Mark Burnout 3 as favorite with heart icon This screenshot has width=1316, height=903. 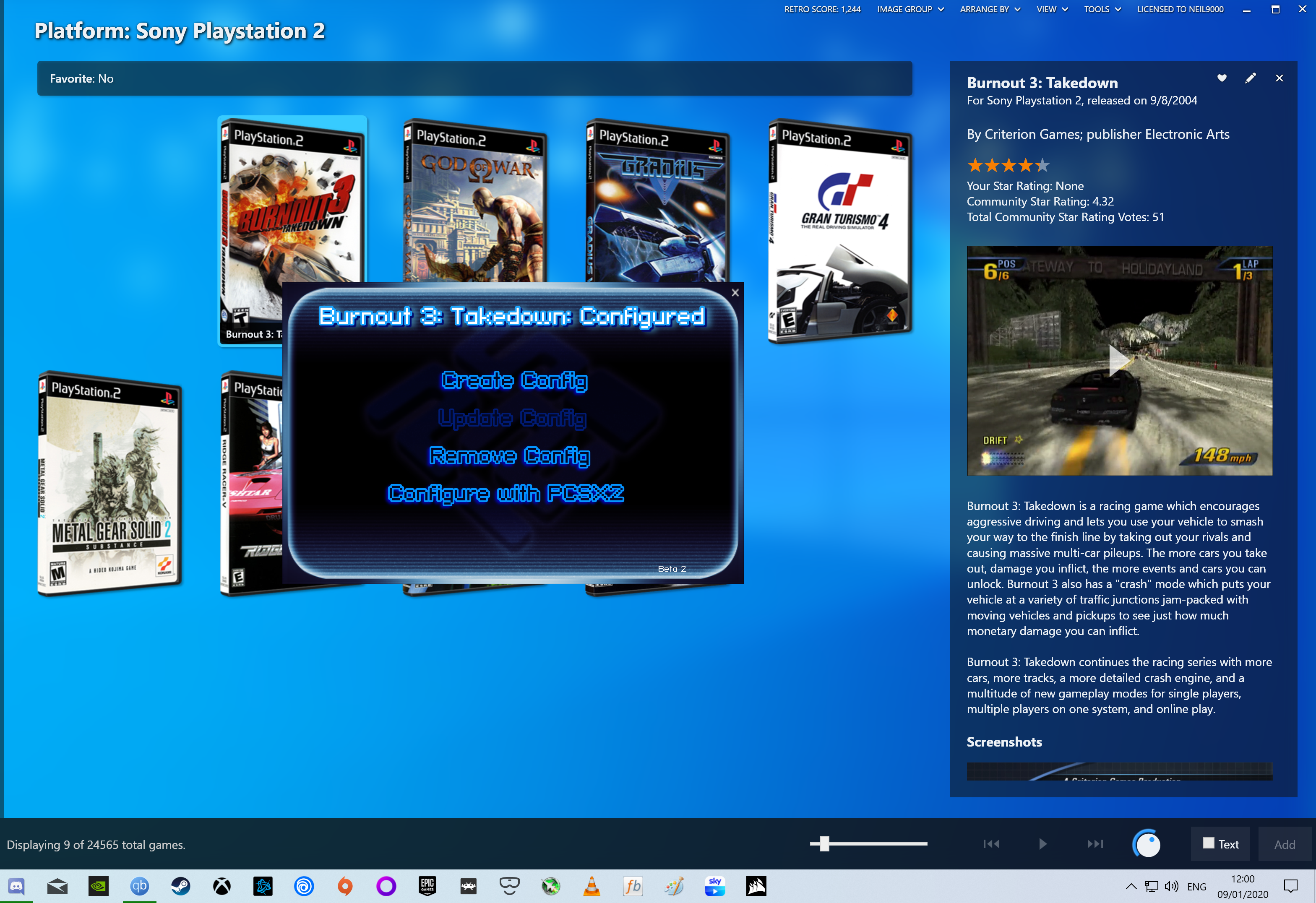click(1222, 78)
